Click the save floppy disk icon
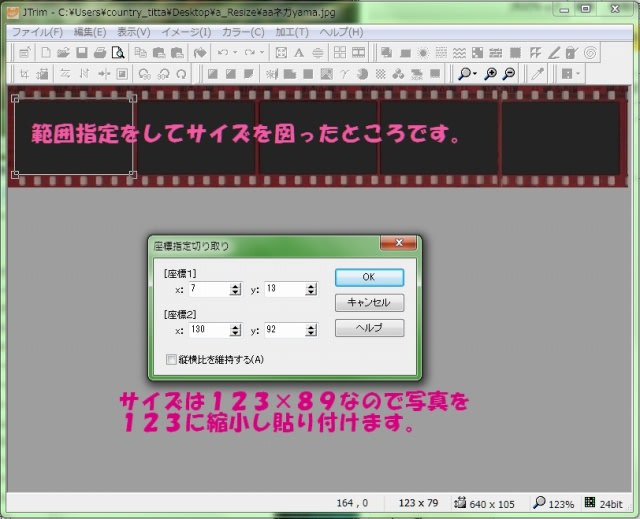The width and height of the screenshot is (640, 519). coord(82,52)
